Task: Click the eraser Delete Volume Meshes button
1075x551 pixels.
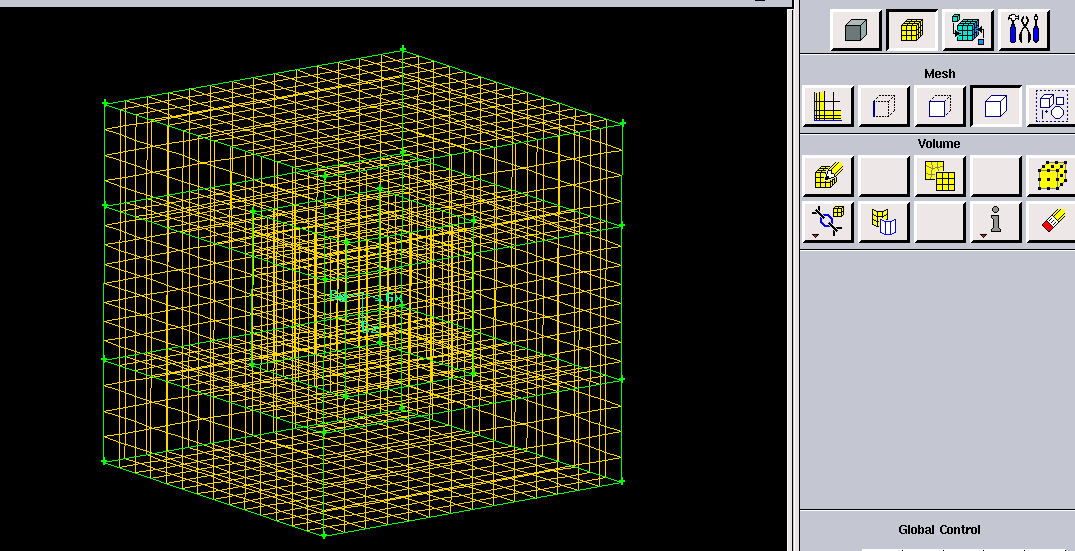Action: (1050, 222)
